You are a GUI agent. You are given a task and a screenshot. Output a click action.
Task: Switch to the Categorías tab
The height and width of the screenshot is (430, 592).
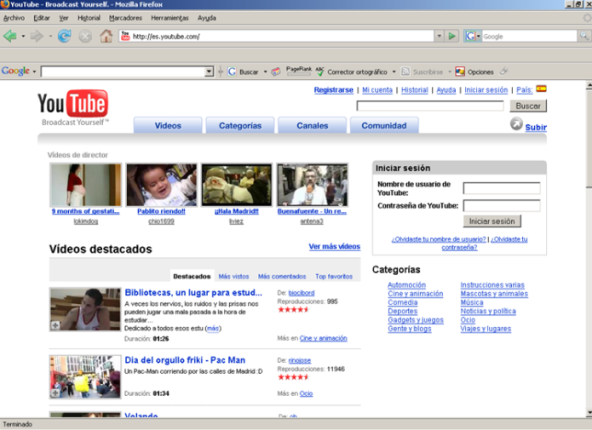click(240, 125)
